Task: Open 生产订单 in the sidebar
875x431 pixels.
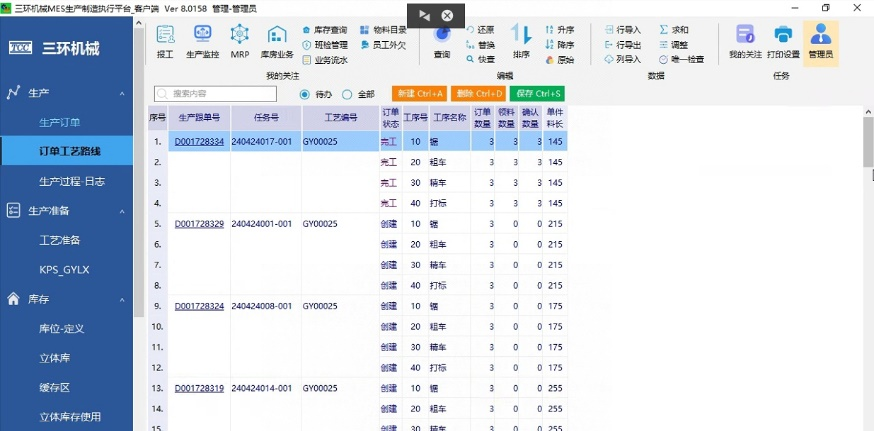Action: (60, 122)
